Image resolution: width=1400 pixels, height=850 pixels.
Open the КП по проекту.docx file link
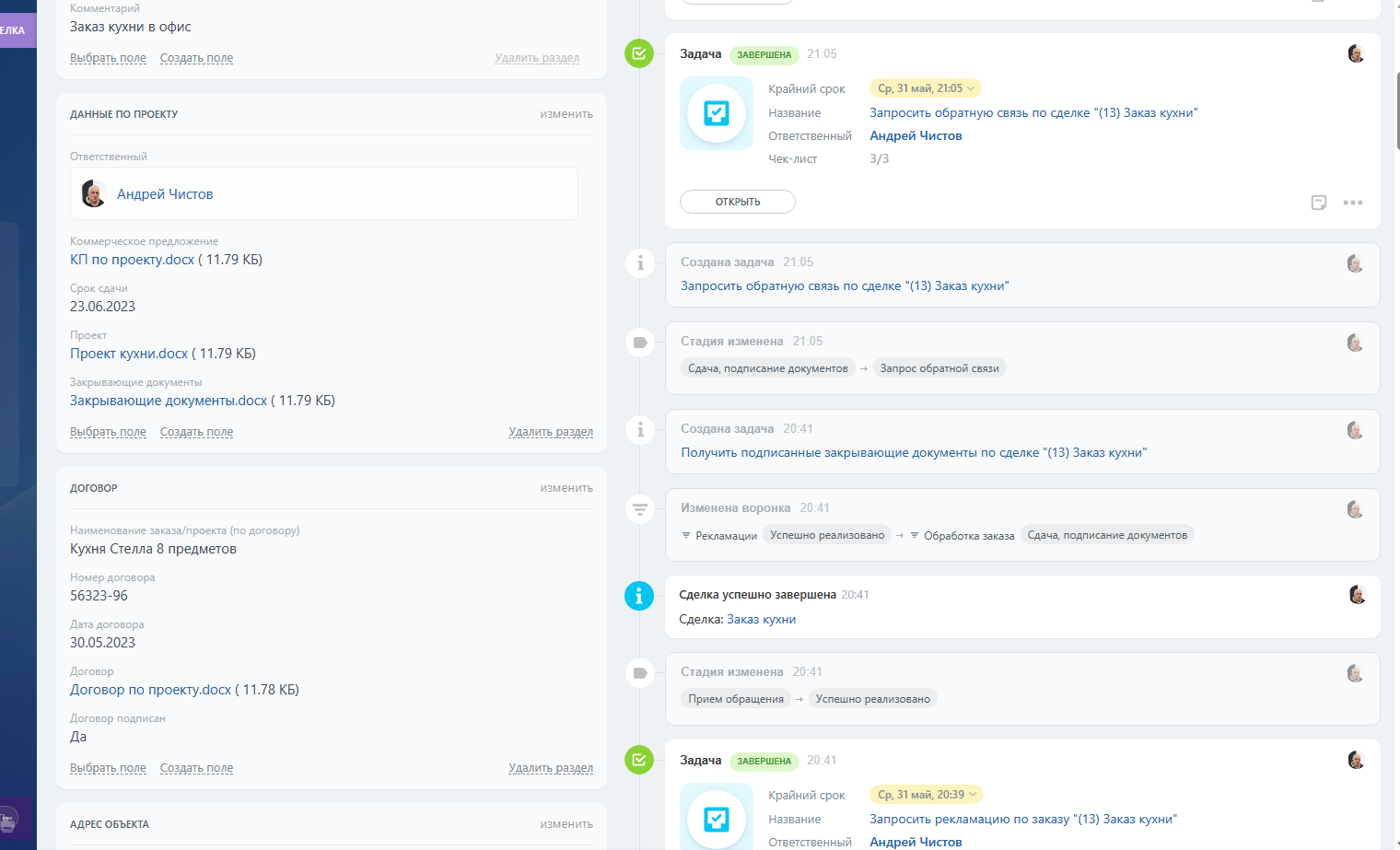tap(133, 260)
